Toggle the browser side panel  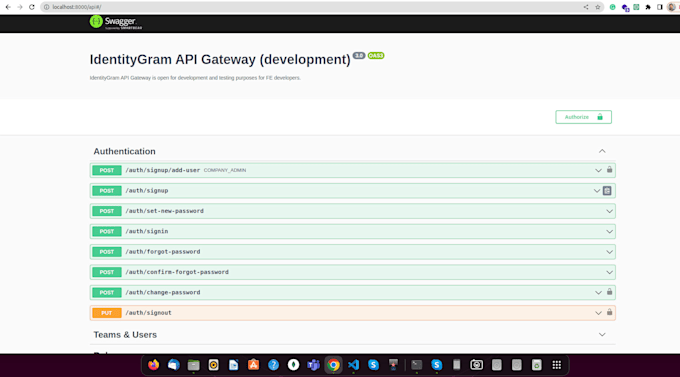pos(660,7)
